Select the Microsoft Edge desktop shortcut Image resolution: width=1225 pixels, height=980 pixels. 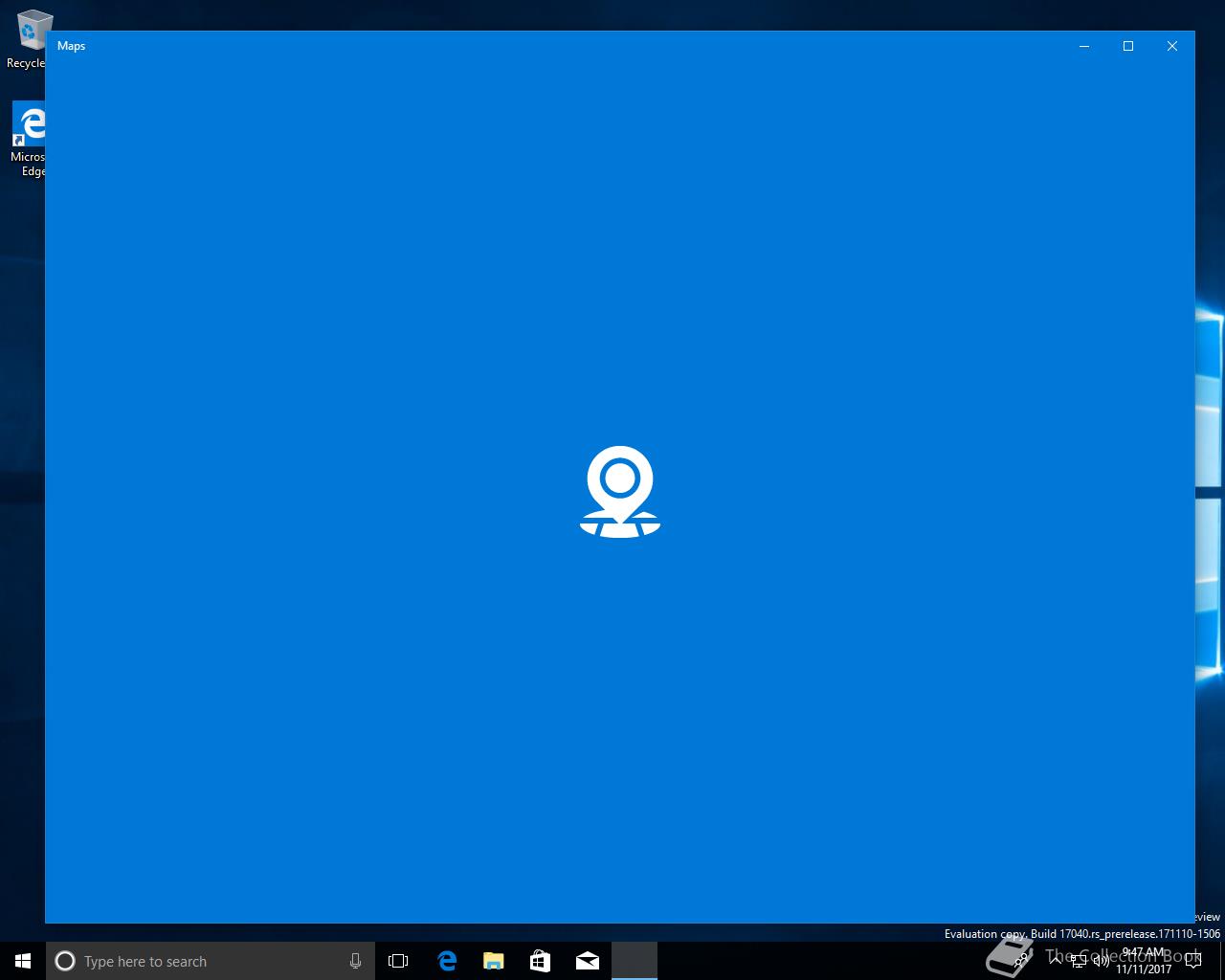coord(29,140)
